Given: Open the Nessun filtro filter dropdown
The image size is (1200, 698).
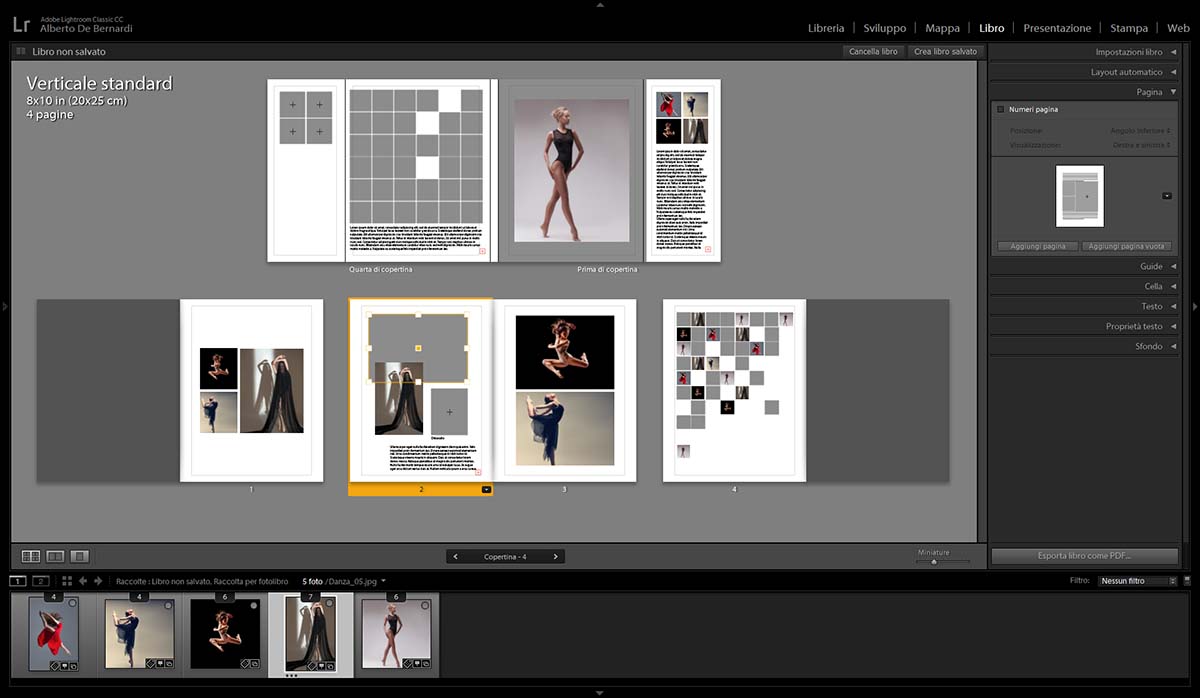Looking at the screenshot, I should 1135,580.
